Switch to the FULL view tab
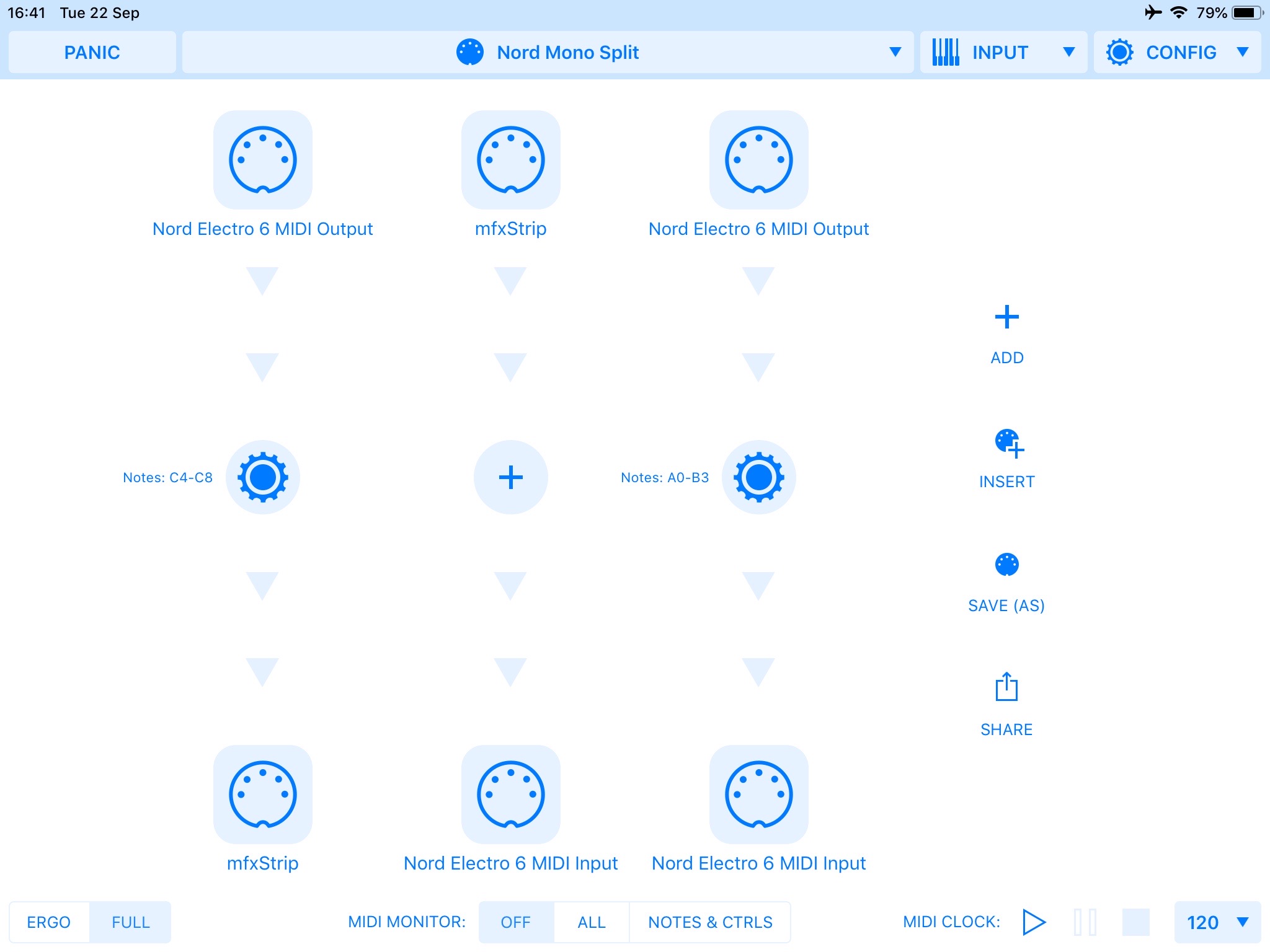 pos(130,922)
